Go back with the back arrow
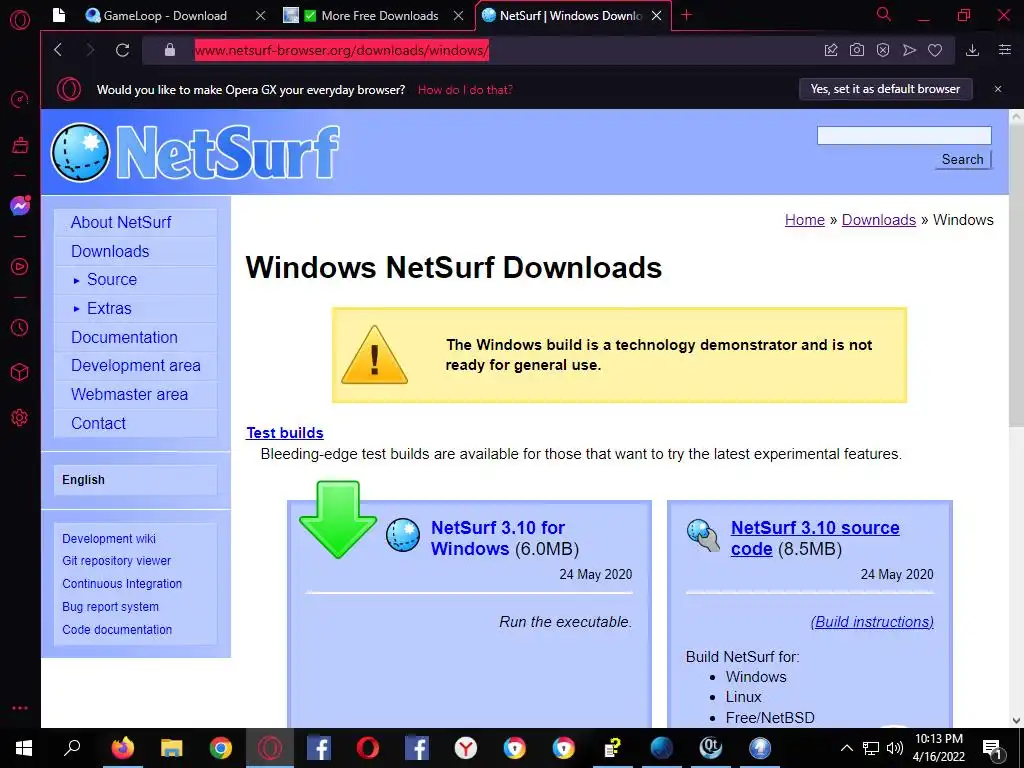 tap(58, 50)
